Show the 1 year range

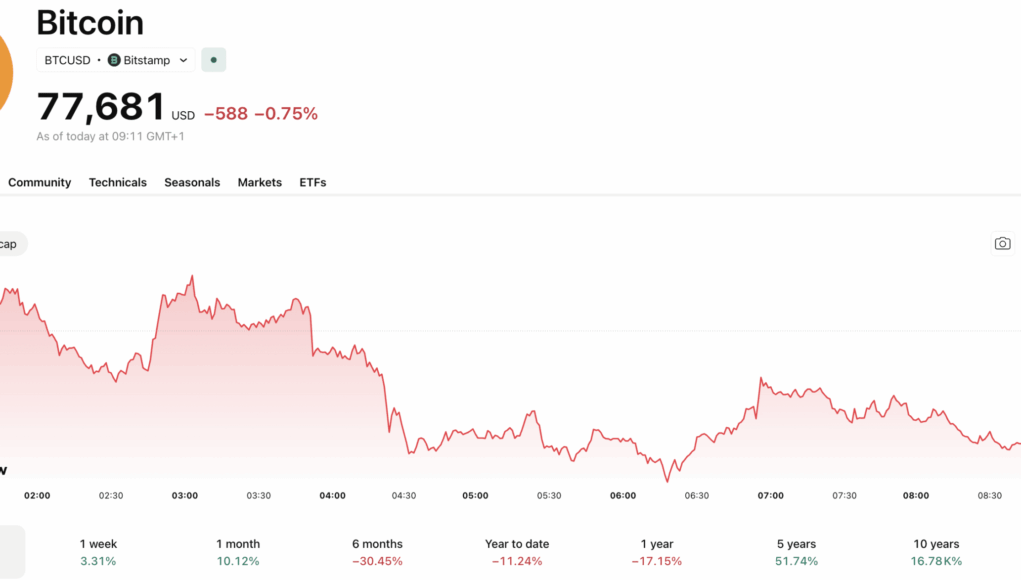657,552
